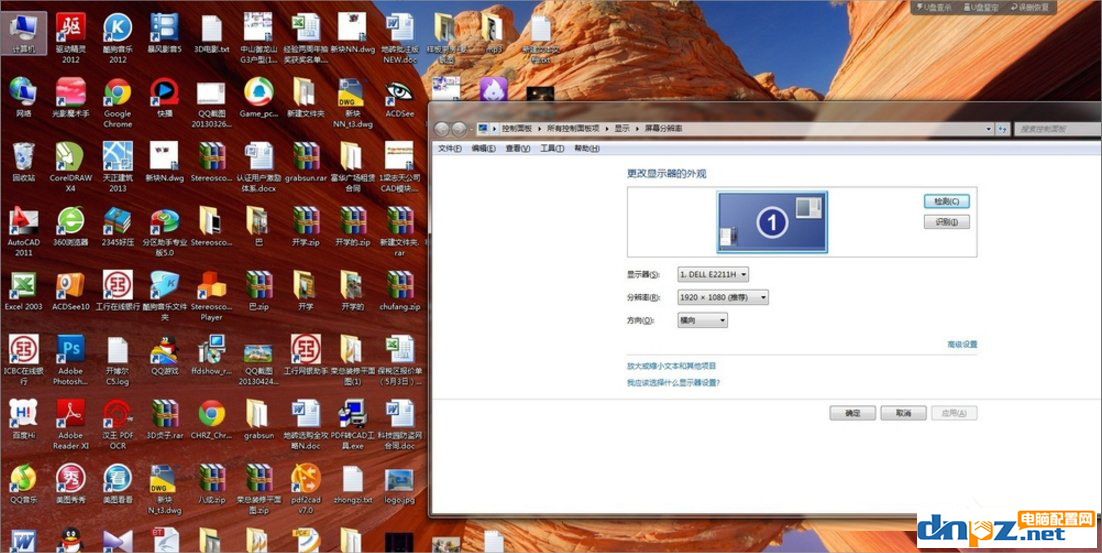The height and width of the screenshot is (553, 1102).
Task: Open the 查看(V) menu
Action: [x=518, y=149]
